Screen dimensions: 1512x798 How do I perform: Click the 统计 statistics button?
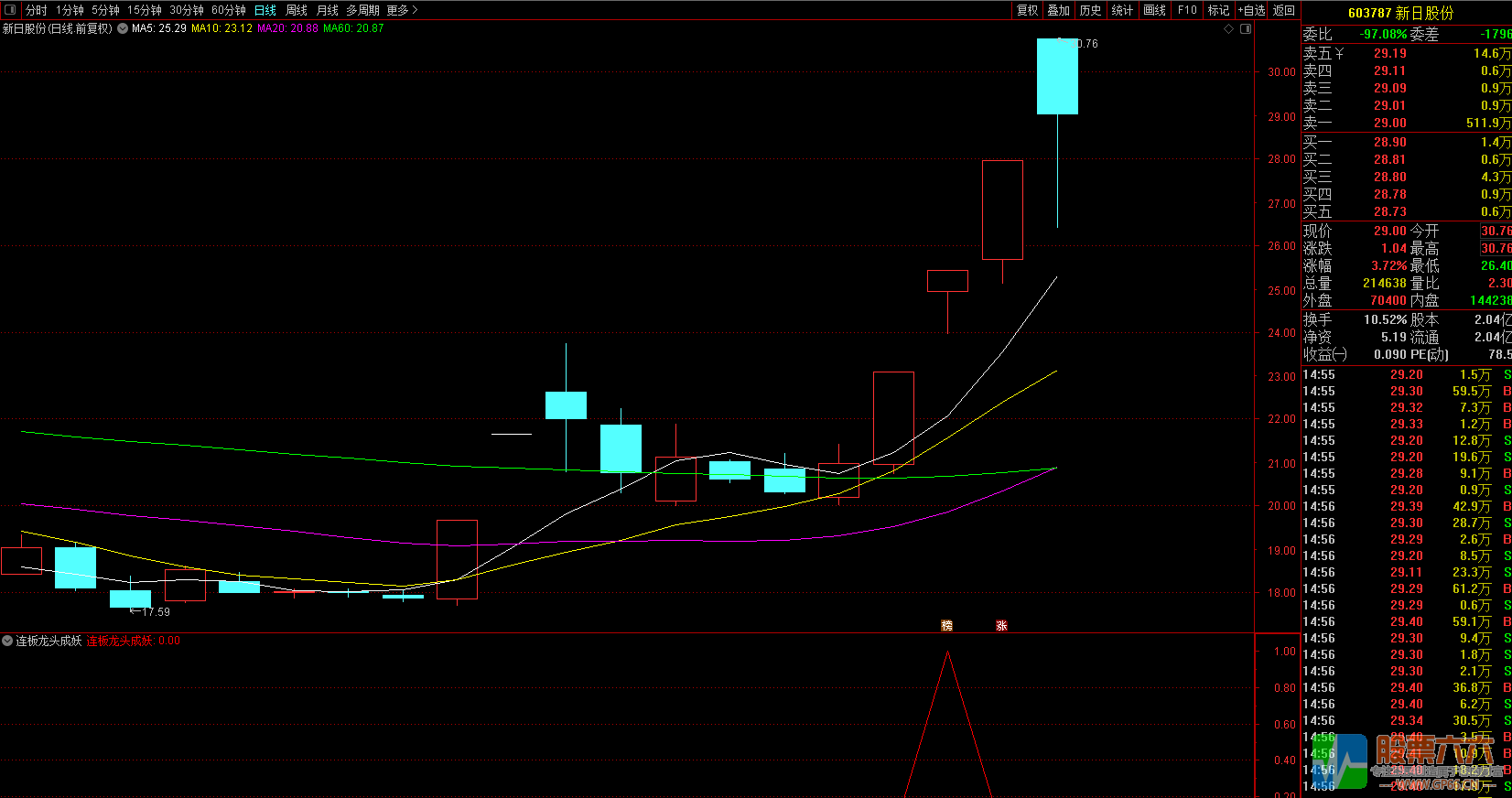1122,10
